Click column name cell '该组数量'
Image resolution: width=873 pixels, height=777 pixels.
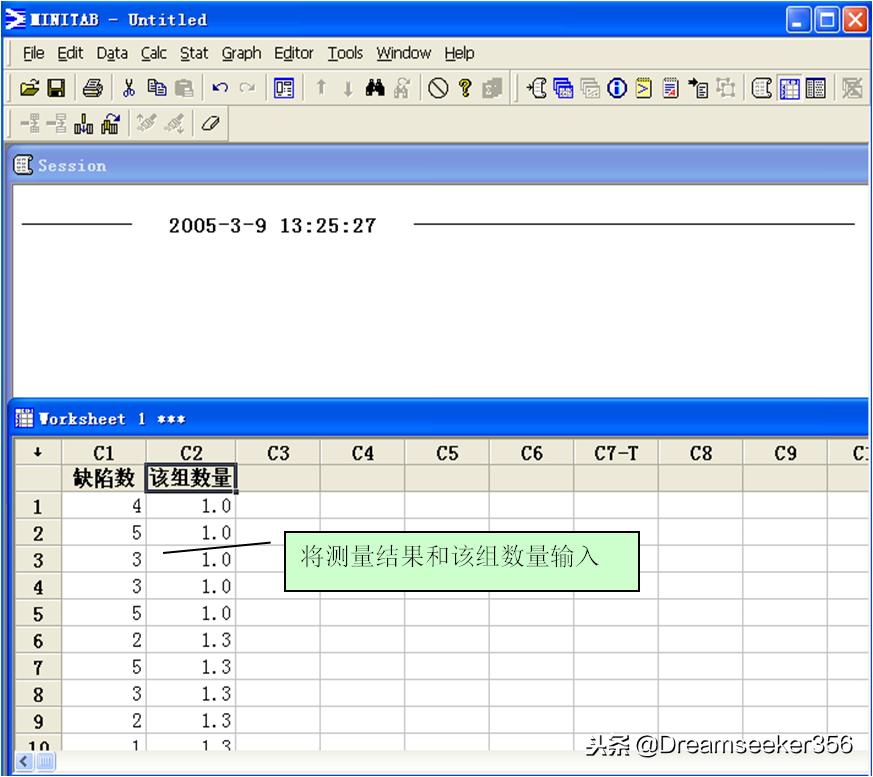pos(191,478)
